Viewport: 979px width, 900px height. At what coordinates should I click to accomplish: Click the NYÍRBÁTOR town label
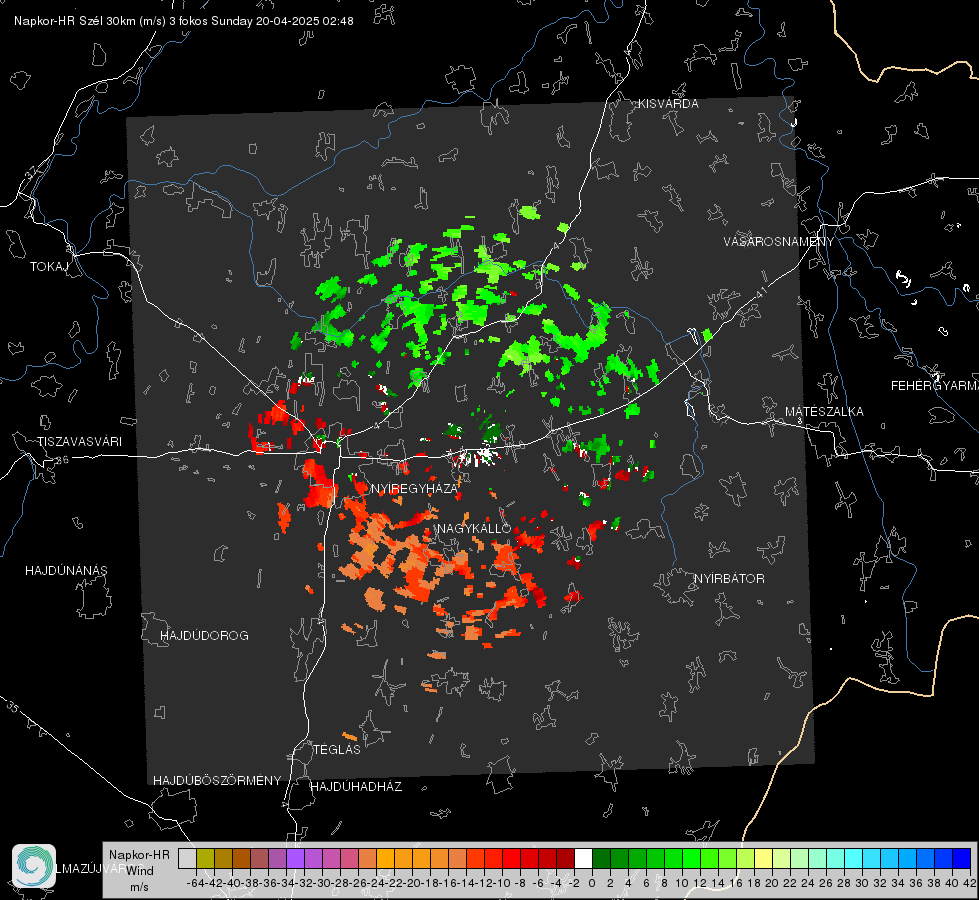point(729,579)
